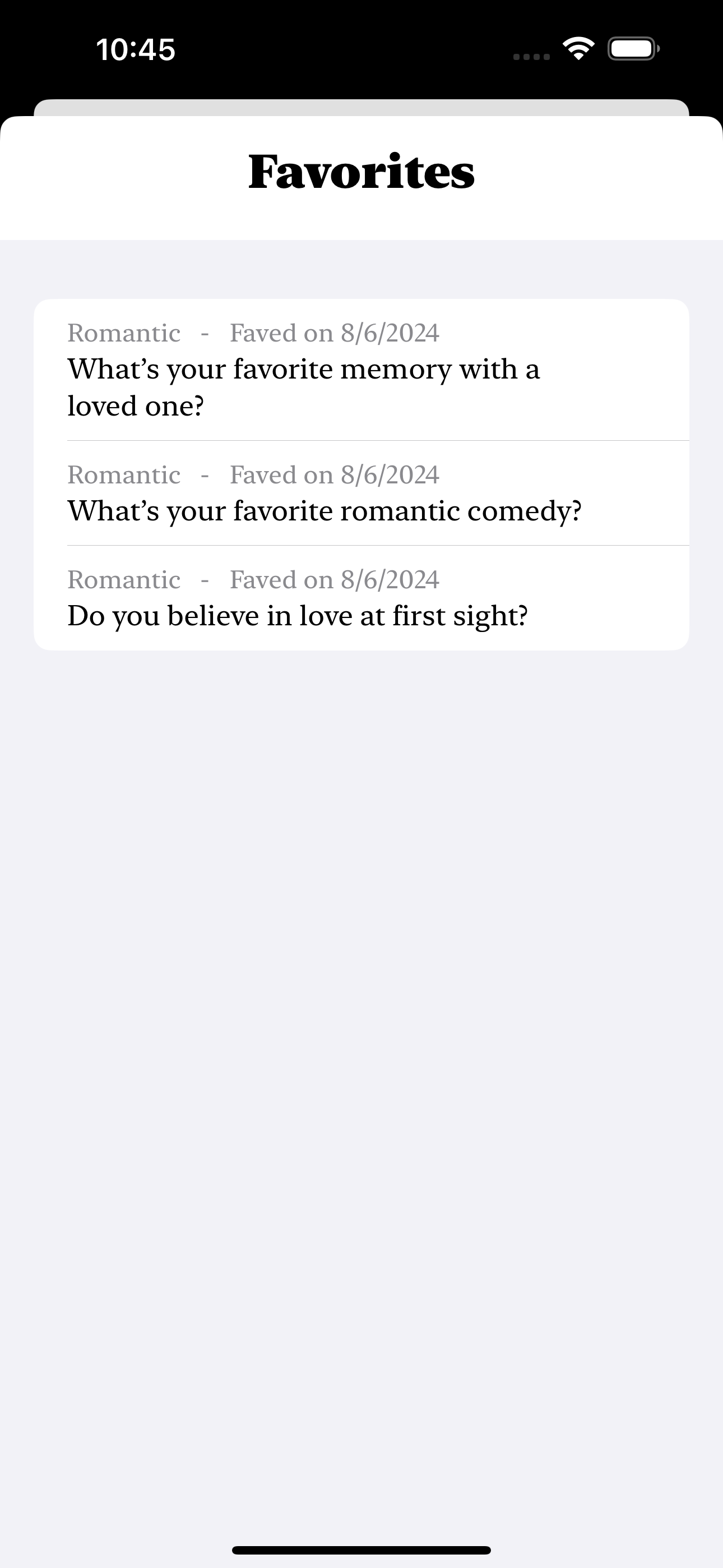Tap the dash separator in the second row
The height and width of the screenshot is (1568, 723).
[205, 476]
